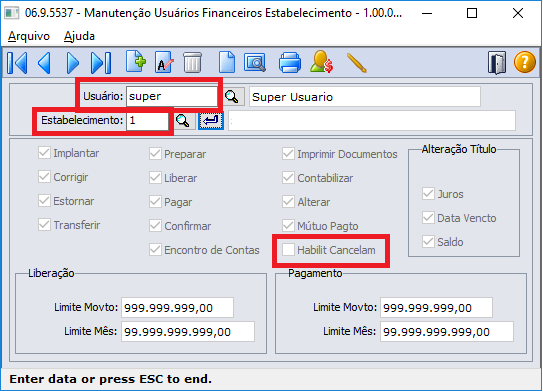Open help with the question mark icon
This screenshot has height=391, width=543.
525,62
